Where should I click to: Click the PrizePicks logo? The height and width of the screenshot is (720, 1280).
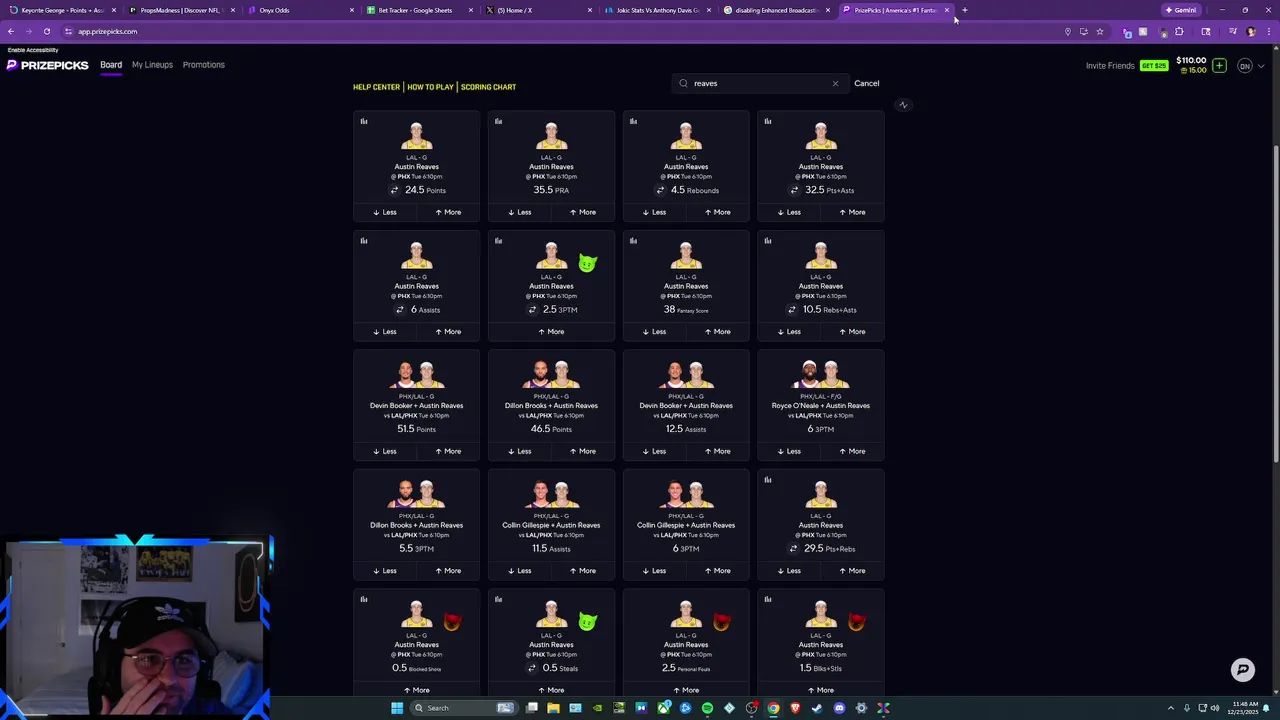click(x=48, y=65)
